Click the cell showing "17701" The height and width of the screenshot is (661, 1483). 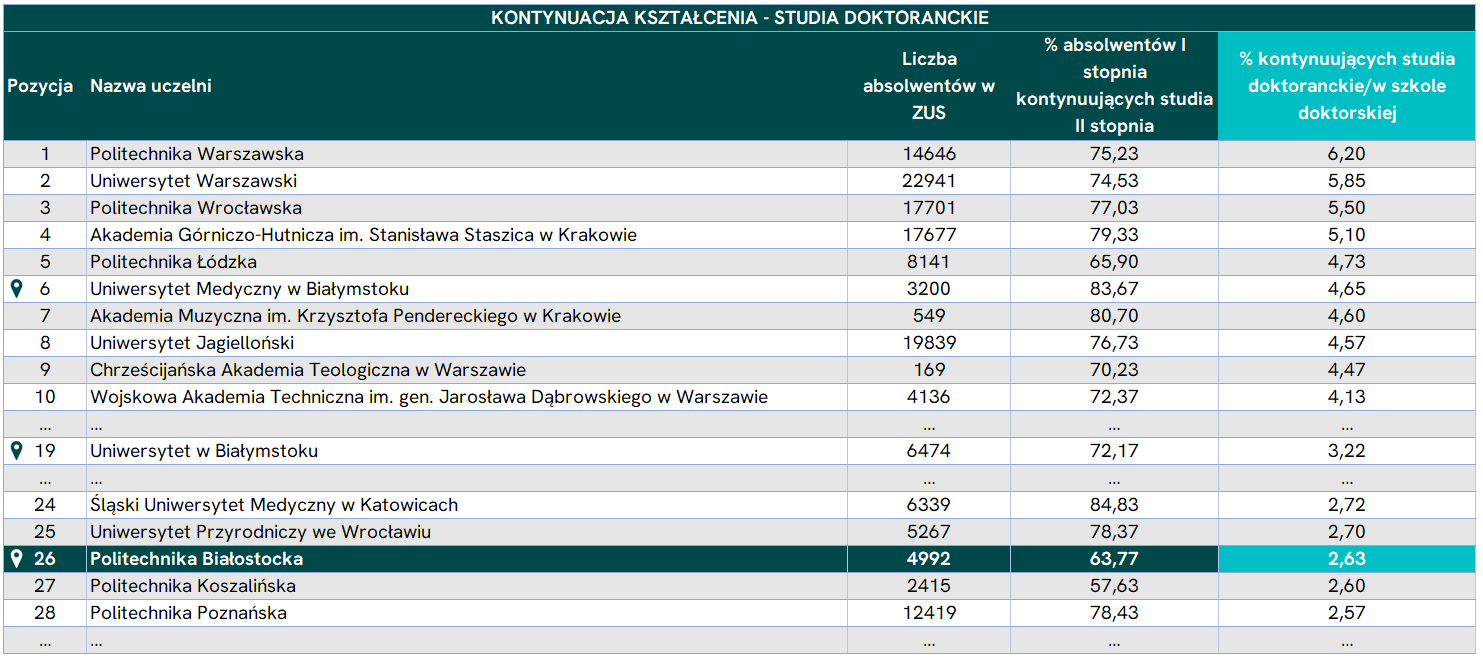tap(929, 208)
